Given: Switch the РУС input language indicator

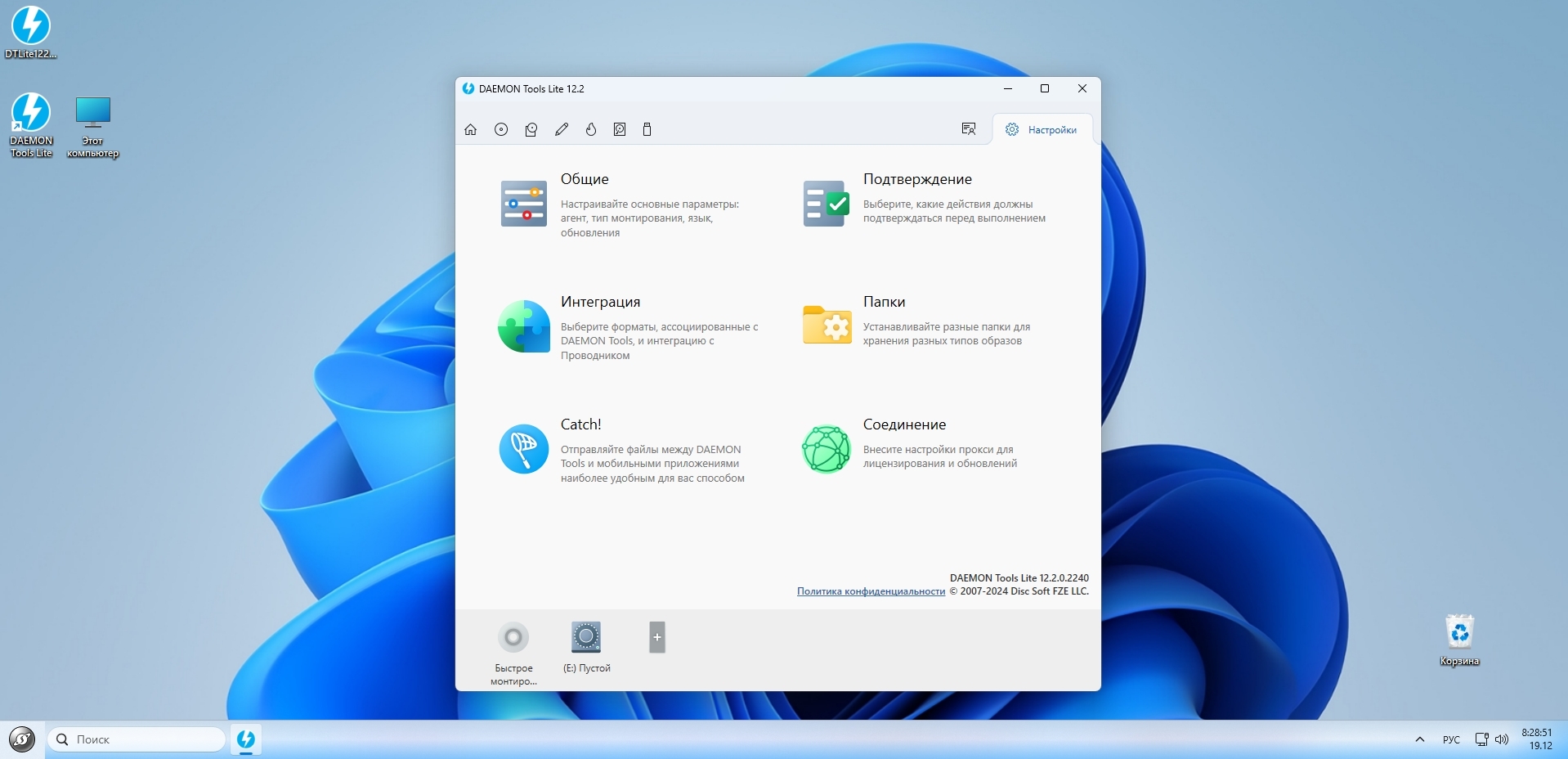Looking at the screenshot, I should (1451, 739).
